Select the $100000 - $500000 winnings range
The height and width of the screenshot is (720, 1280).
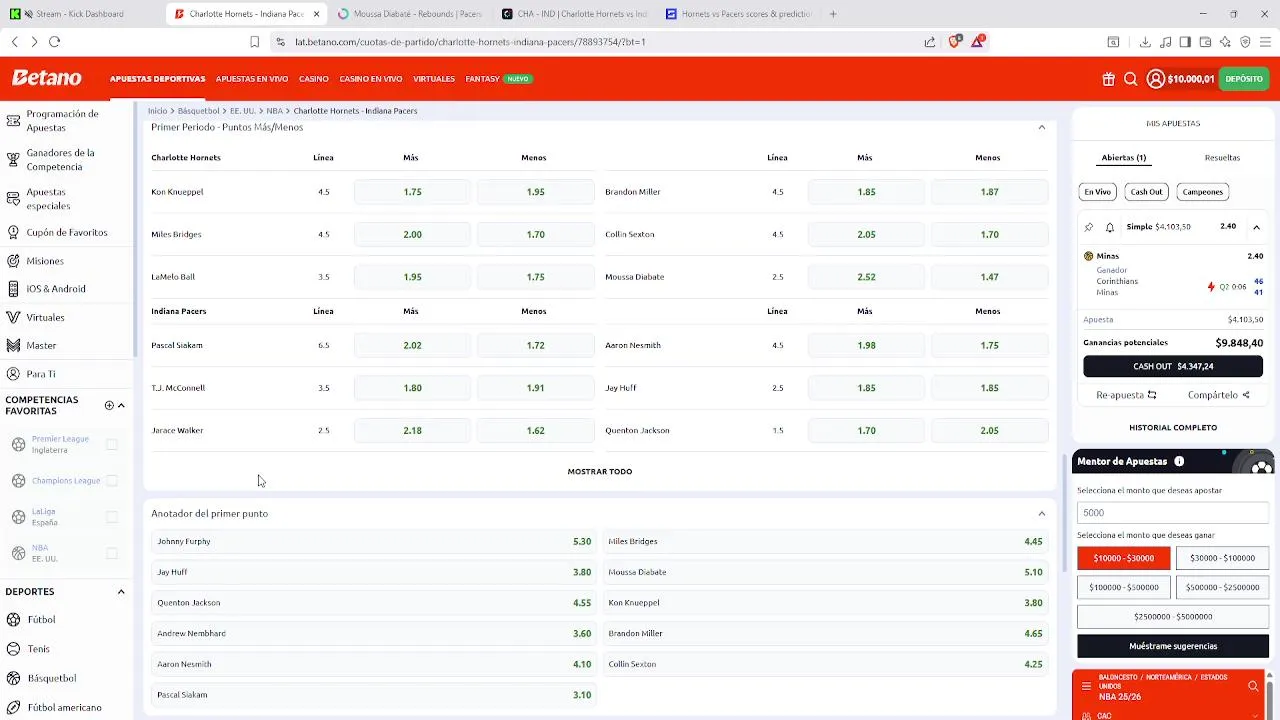click(1124, 587)
